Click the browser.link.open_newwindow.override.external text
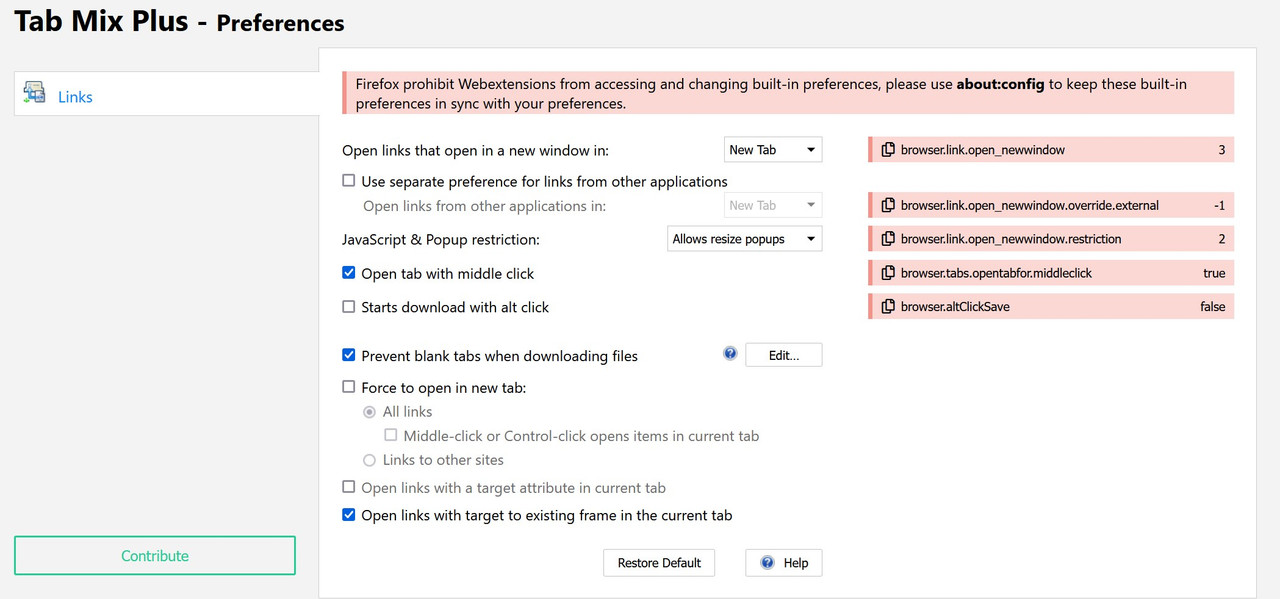The width and height of the screenshot is (1280, 599). [1029, 205]
